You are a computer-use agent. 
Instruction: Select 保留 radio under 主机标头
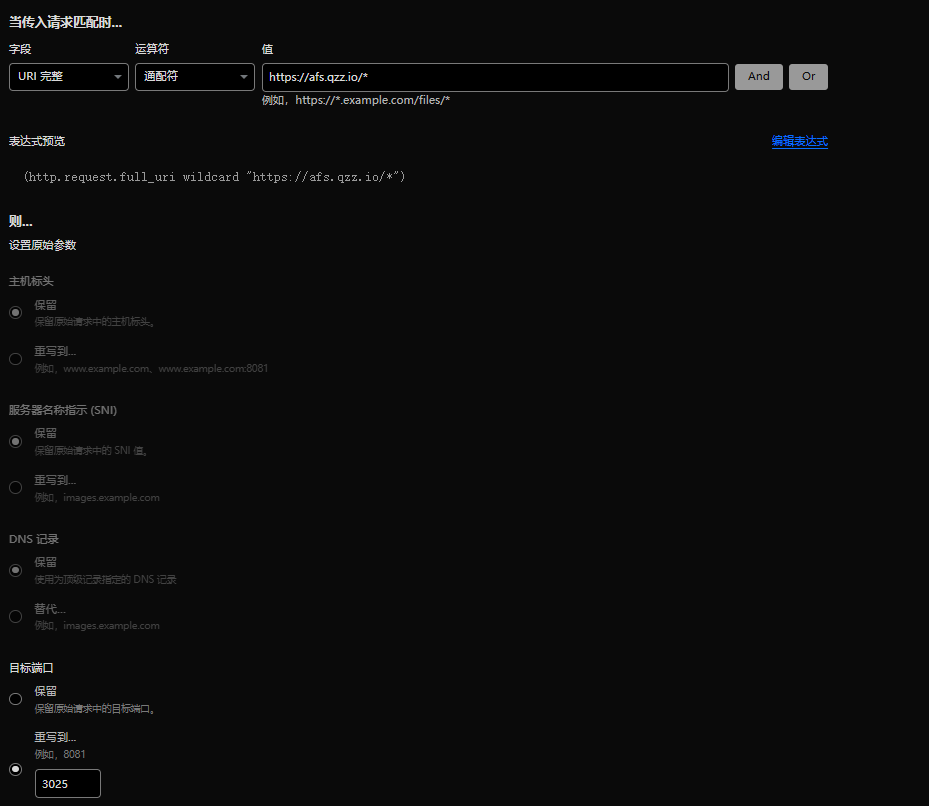coord(16,312)
